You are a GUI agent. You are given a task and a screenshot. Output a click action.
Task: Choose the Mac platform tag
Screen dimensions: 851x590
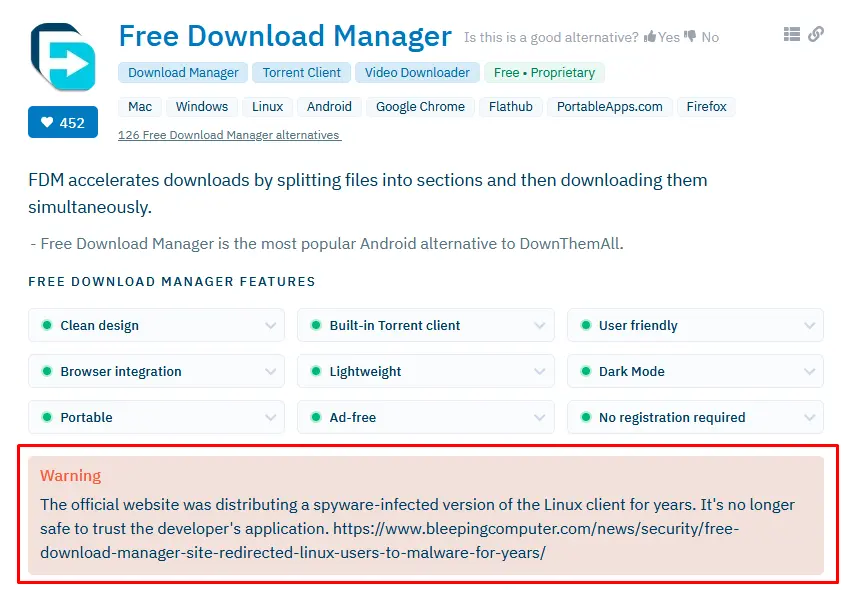coord(140,107)
